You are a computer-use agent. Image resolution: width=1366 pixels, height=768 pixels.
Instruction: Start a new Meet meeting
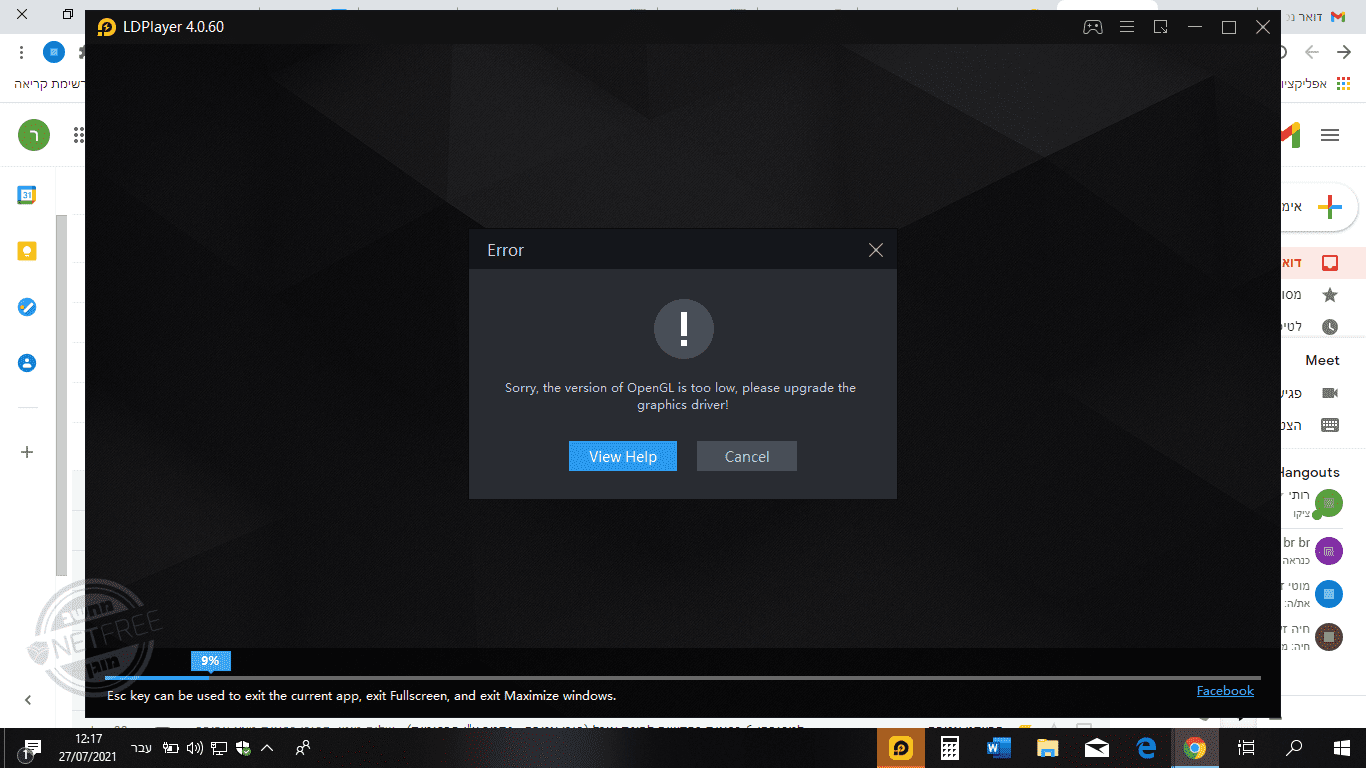(x=1329, y=393)
